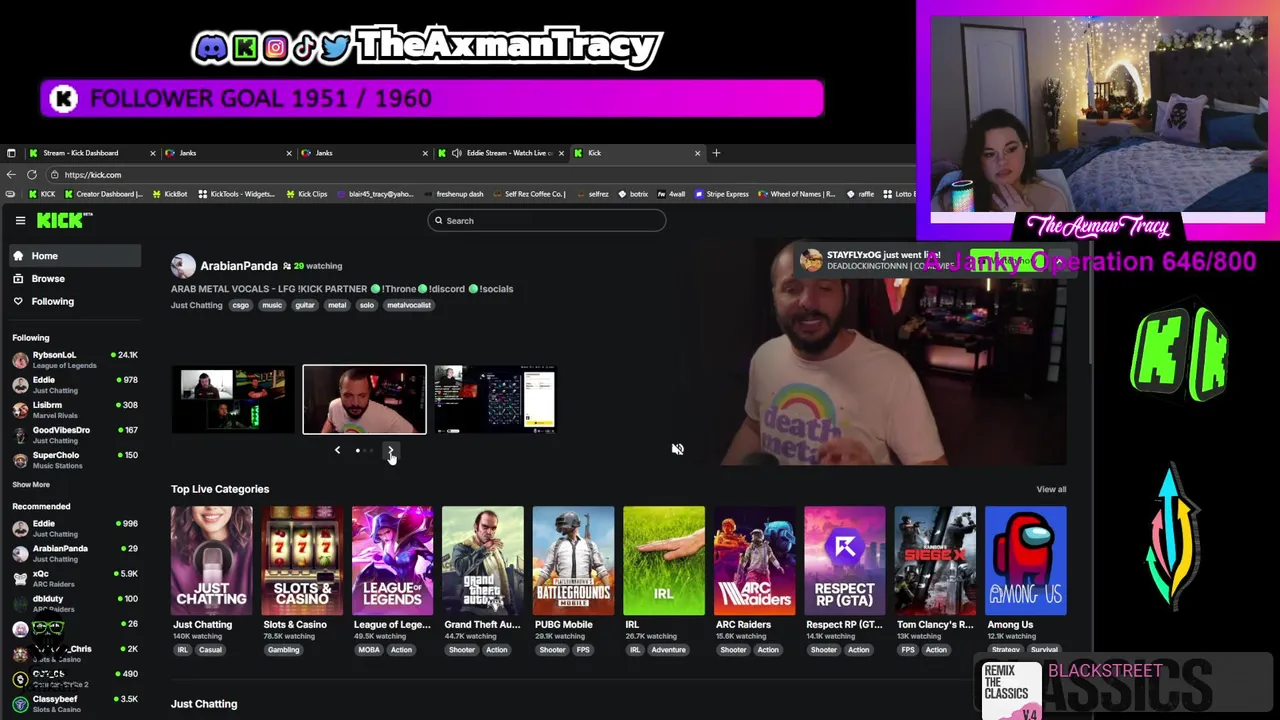Go to the previous carousel stream arrow
Viewport: 1280px width, 720px height.
337,451
